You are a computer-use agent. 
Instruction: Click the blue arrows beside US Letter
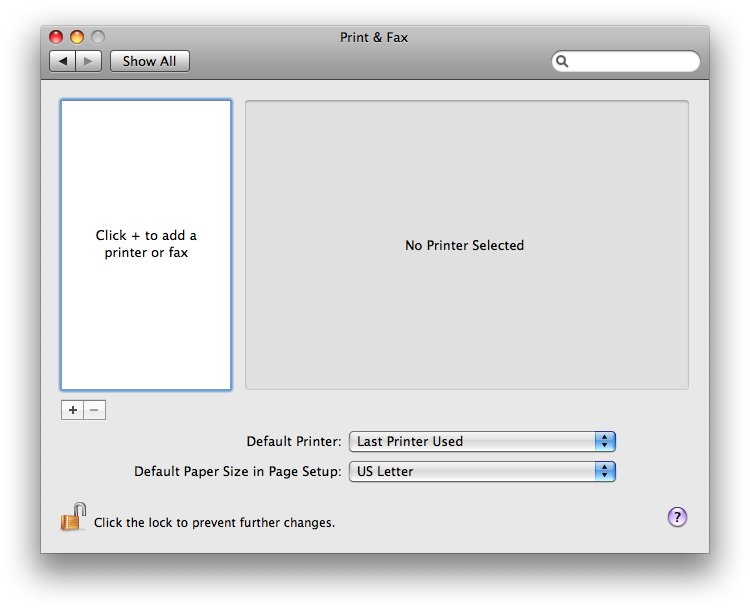pos(605,471)
